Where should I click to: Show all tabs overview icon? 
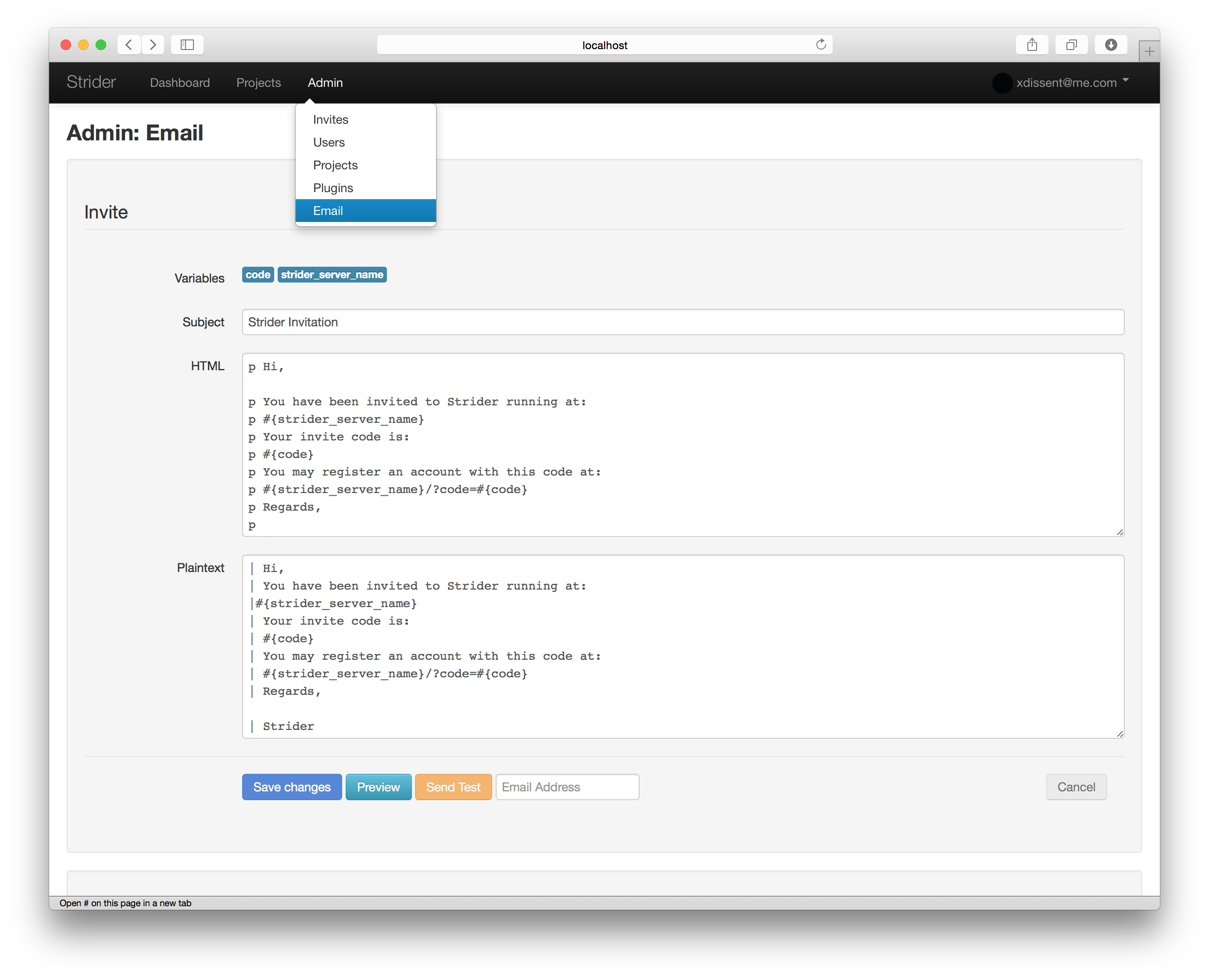click(1071, 45)
